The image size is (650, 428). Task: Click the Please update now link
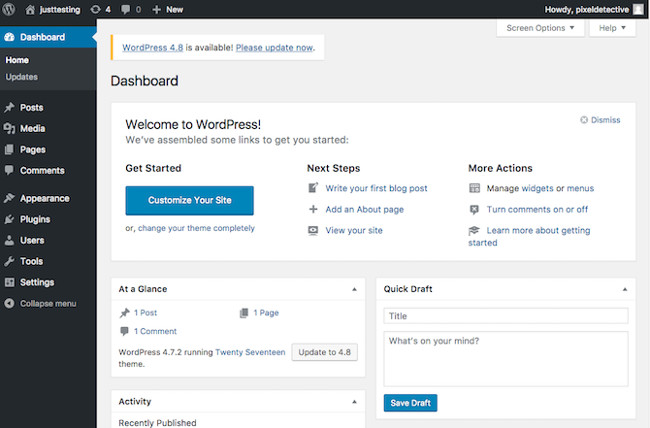[x=274, y=47]
